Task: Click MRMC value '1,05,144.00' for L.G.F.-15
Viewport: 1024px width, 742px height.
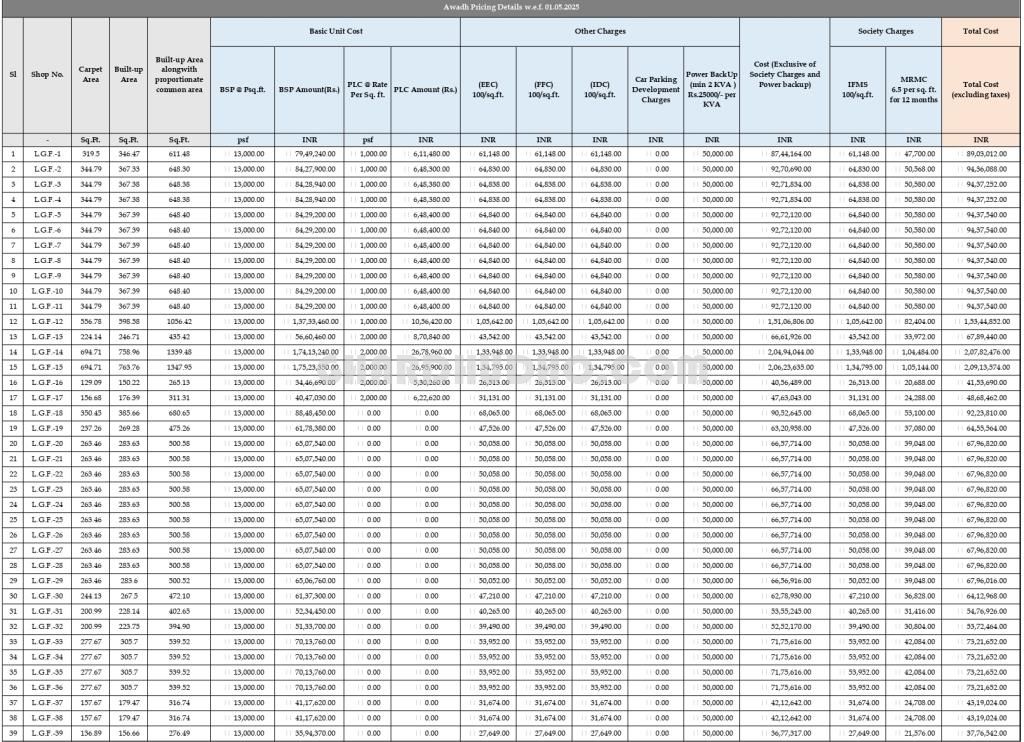Action: (x=914, y=367)
